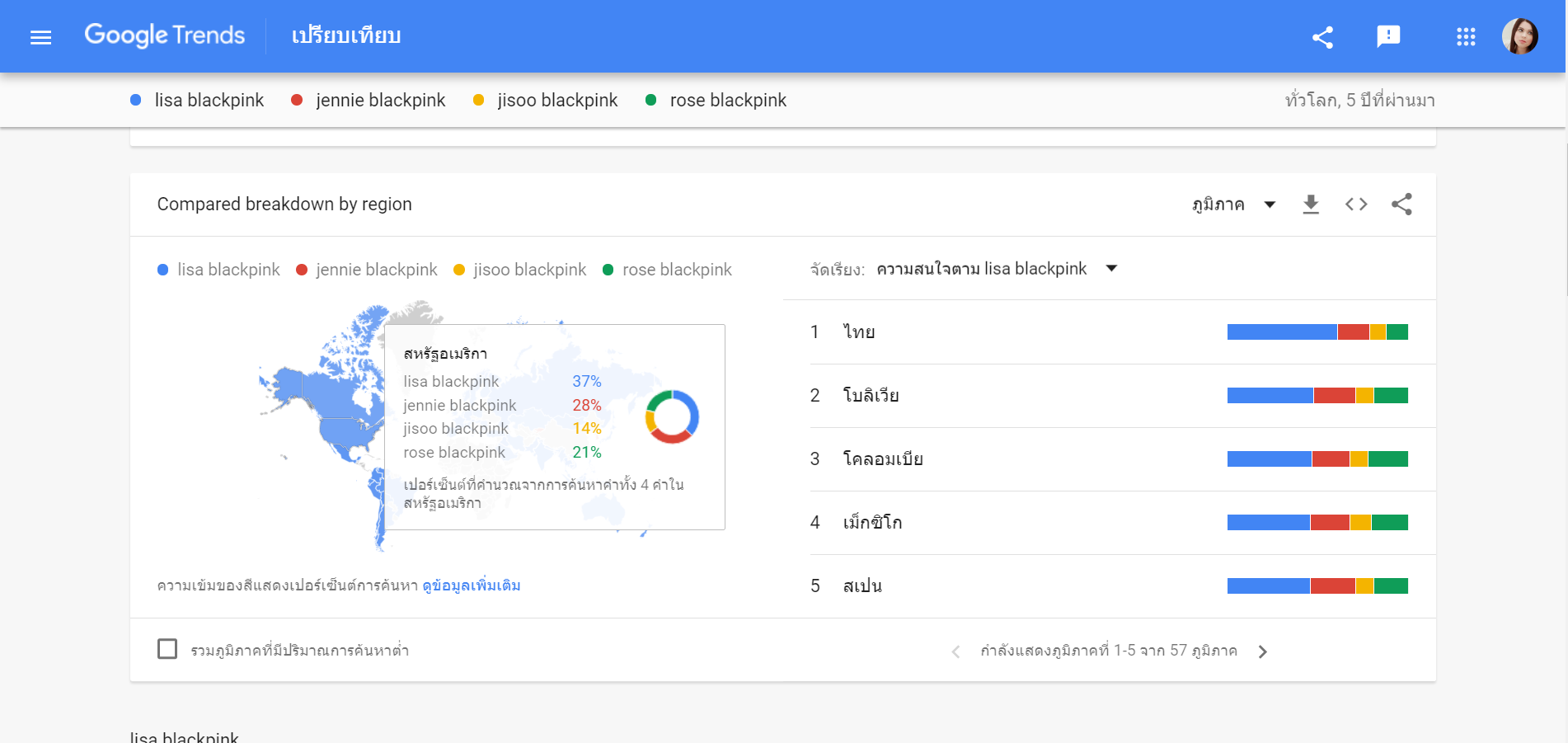The height and width of the screenshot is (743, 1568).
Task: Go to the next page of regions
Action: [1263, 651]
